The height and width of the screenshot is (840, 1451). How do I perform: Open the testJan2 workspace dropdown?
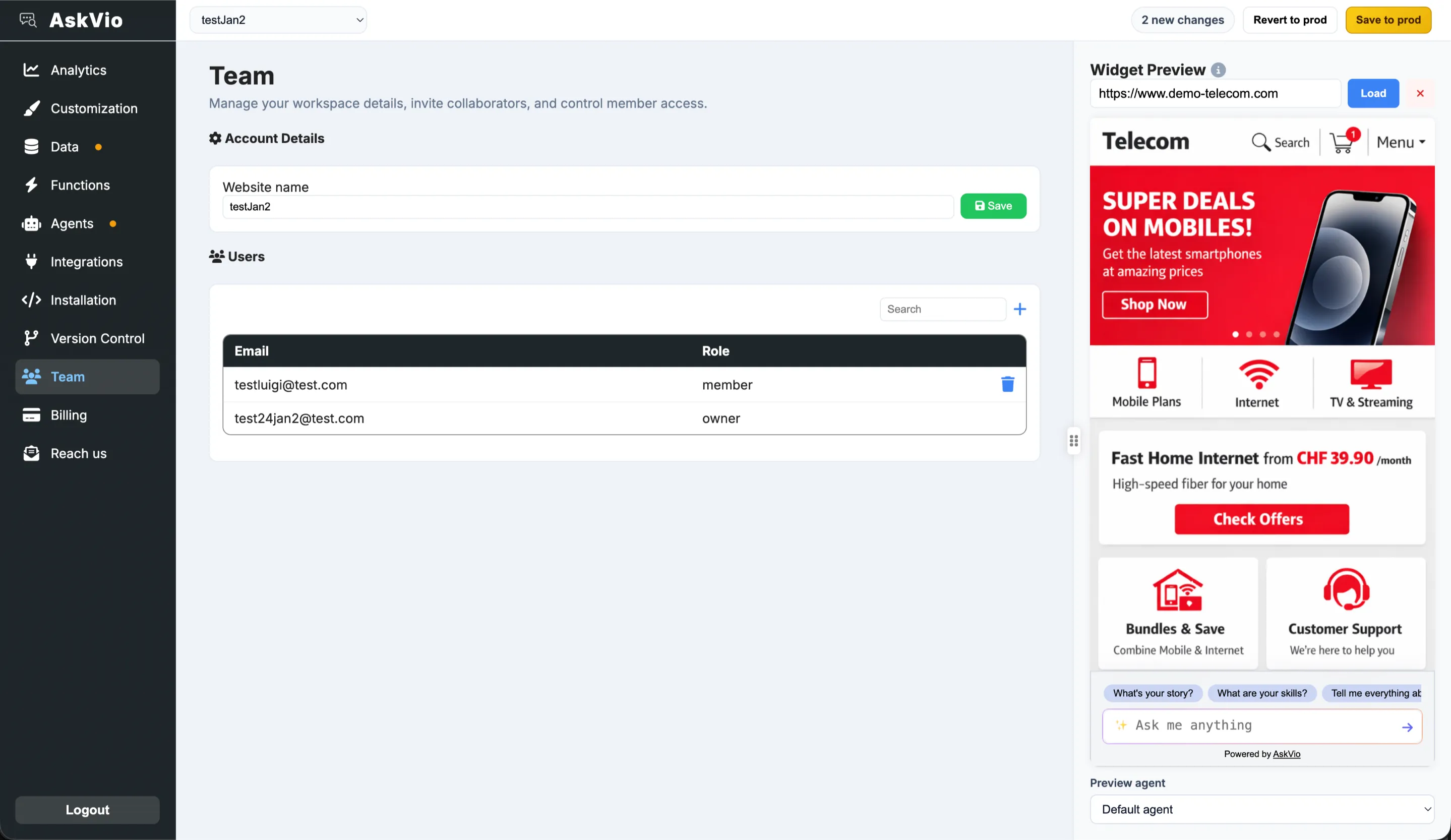278,20
